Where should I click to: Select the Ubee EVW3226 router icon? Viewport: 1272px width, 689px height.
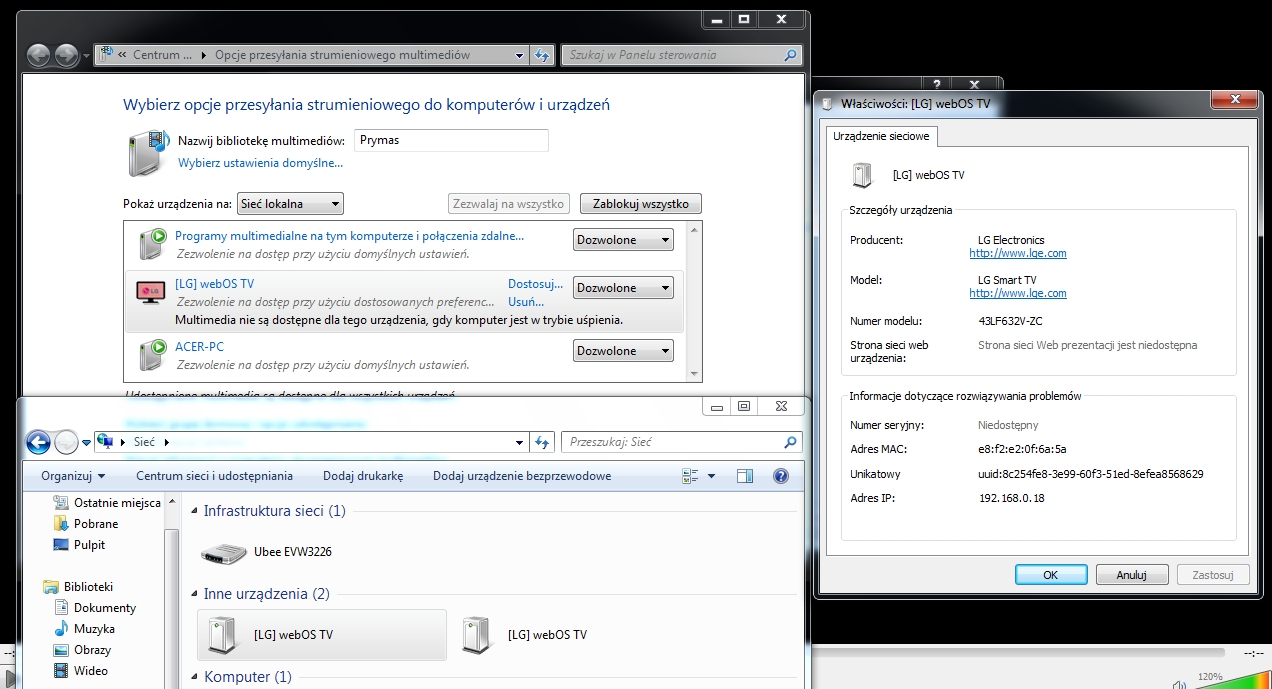click(223, 552)
